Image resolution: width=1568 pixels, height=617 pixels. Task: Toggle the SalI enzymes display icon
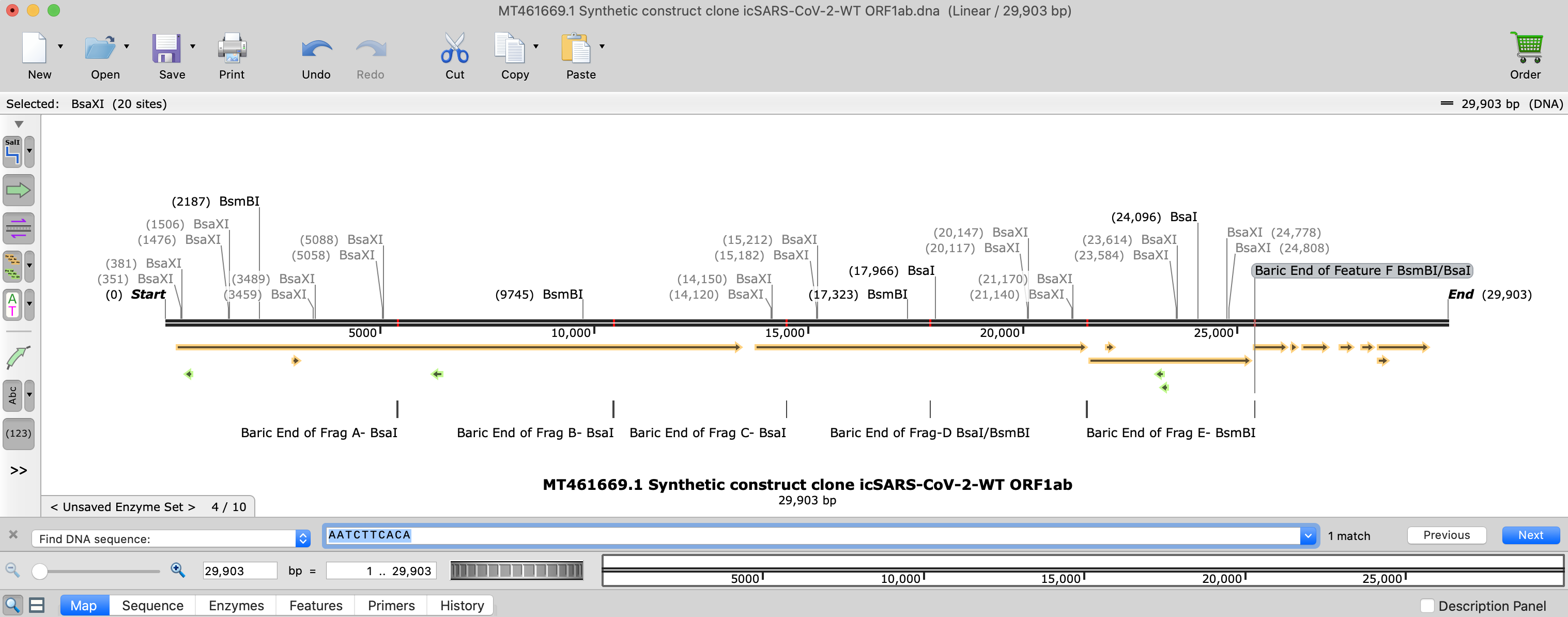coord(13,151)
